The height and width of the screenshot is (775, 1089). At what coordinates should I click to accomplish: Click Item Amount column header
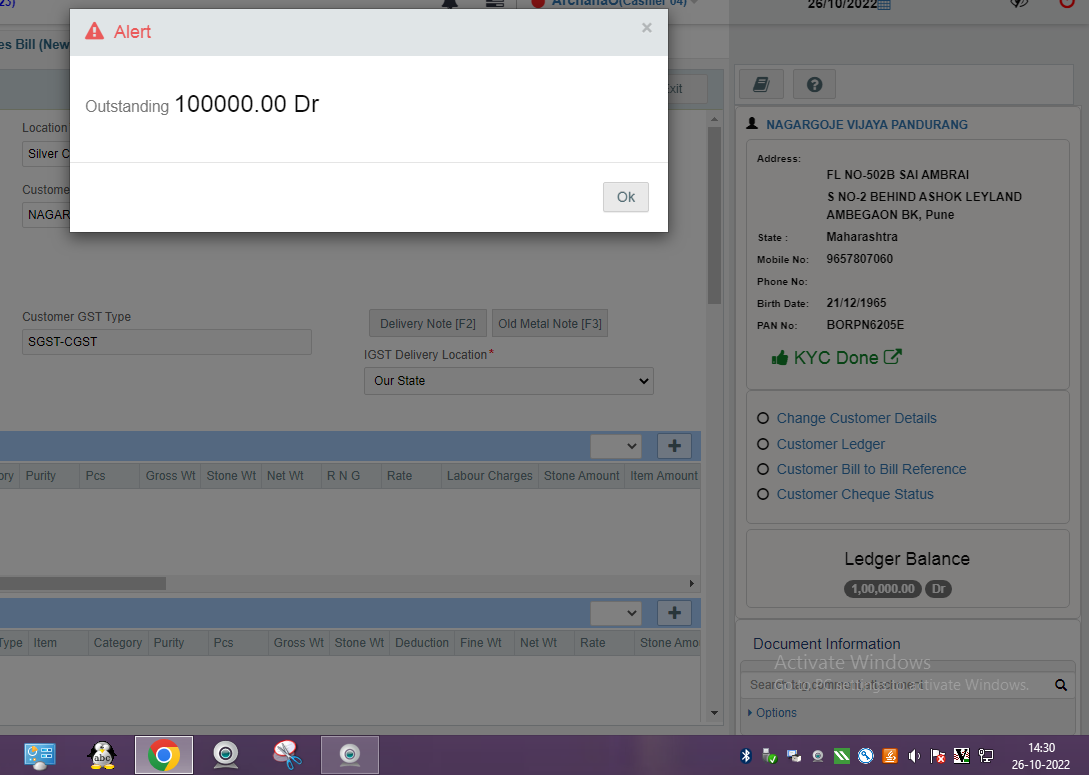pyautogui.click(x=663, y=476)
